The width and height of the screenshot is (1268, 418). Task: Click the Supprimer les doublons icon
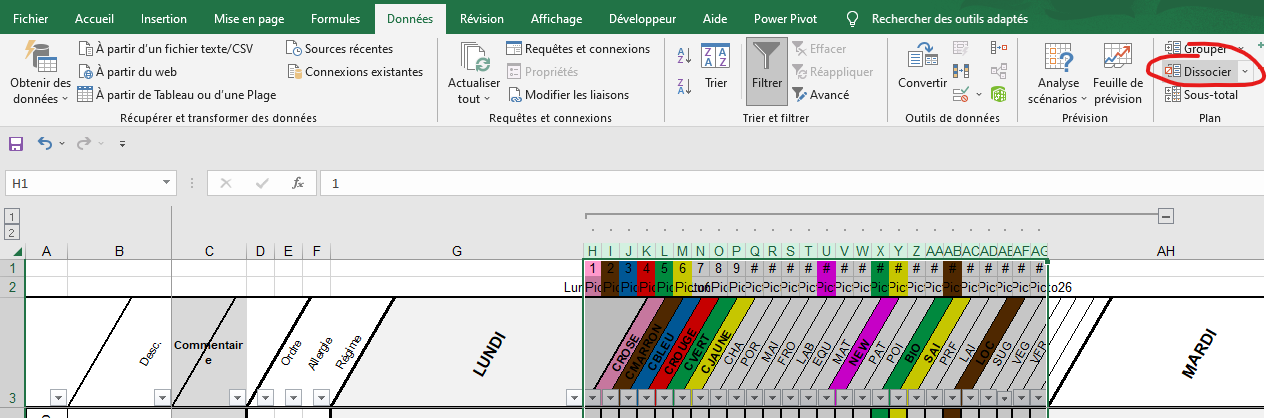[x=962, y=72]
